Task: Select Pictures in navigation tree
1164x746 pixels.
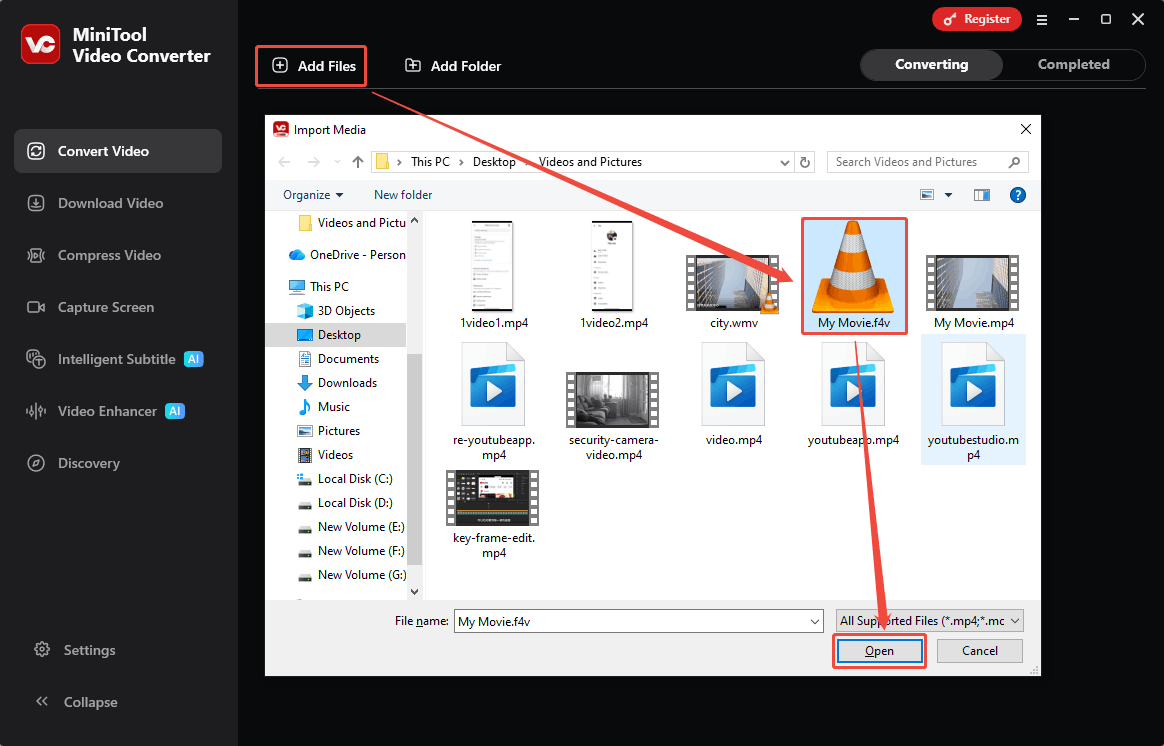Action: click(x=329, y=431)
